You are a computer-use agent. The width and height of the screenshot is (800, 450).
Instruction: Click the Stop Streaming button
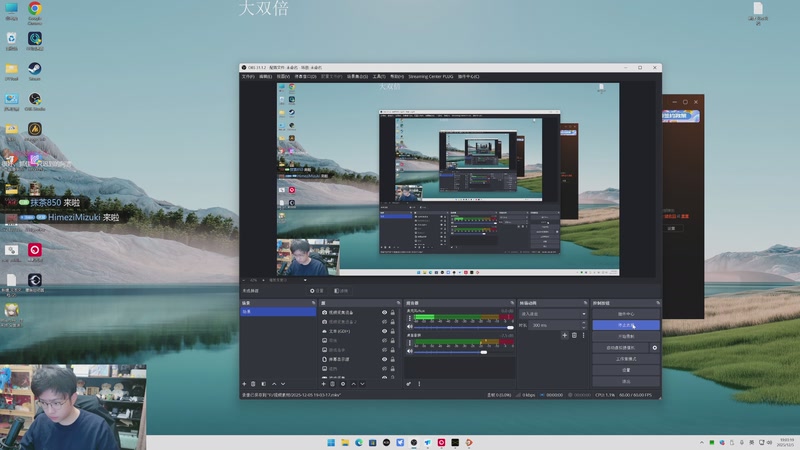[x=626, y=325]
